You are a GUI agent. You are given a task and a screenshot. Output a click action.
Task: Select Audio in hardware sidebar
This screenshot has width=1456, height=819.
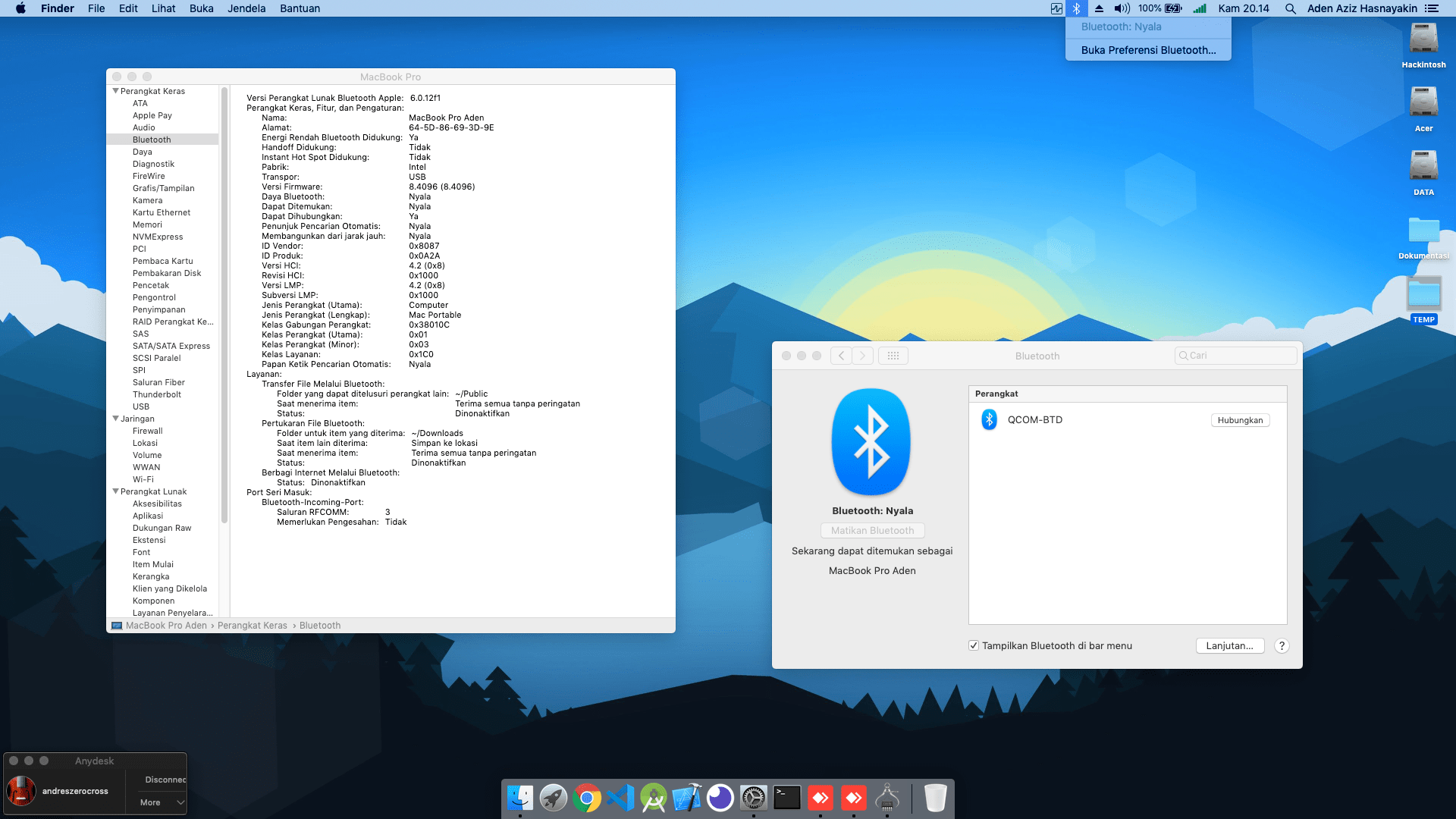(144, 127)
